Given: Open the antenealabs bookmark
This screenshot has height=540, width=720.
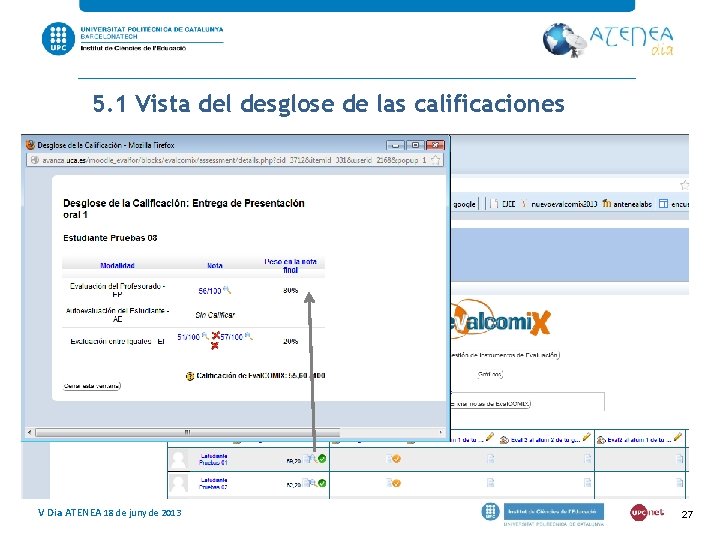Looking at the screenshot, I should 627,204.
